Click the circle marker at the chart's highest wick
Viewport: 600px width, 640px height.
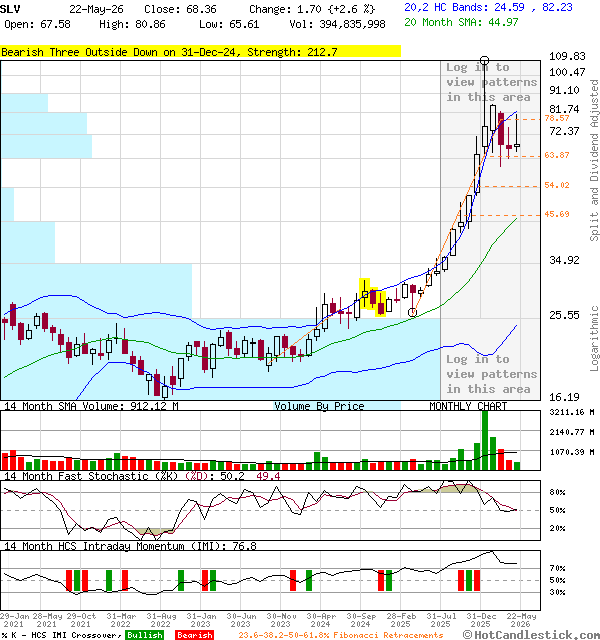(x=484, y=61)
